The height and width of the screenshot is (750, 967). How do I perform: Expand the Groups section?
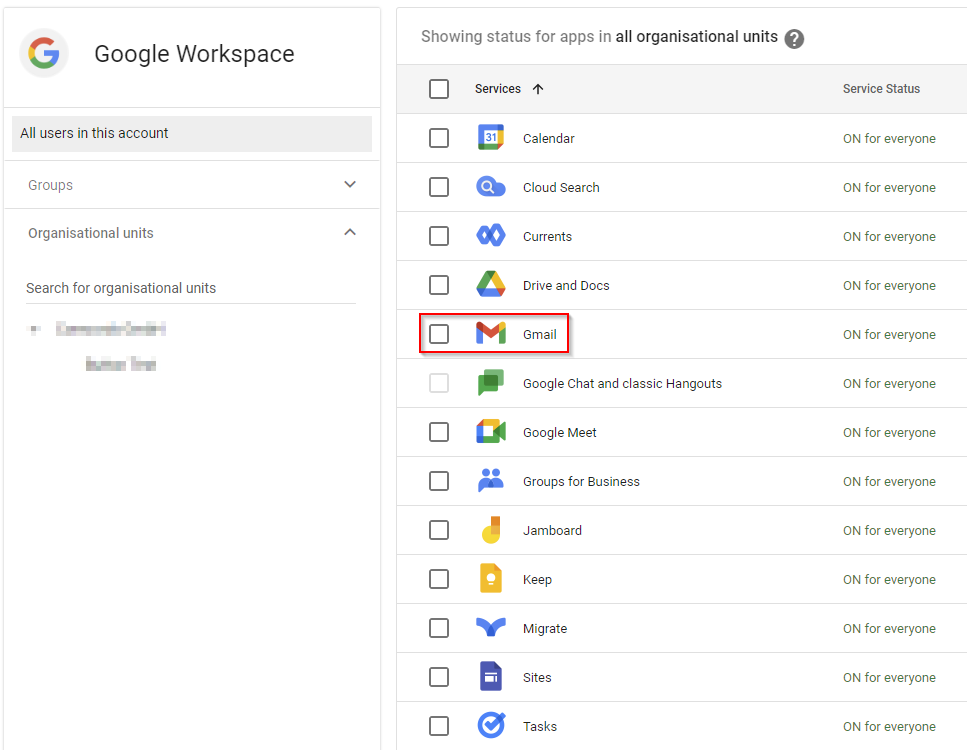350,185
